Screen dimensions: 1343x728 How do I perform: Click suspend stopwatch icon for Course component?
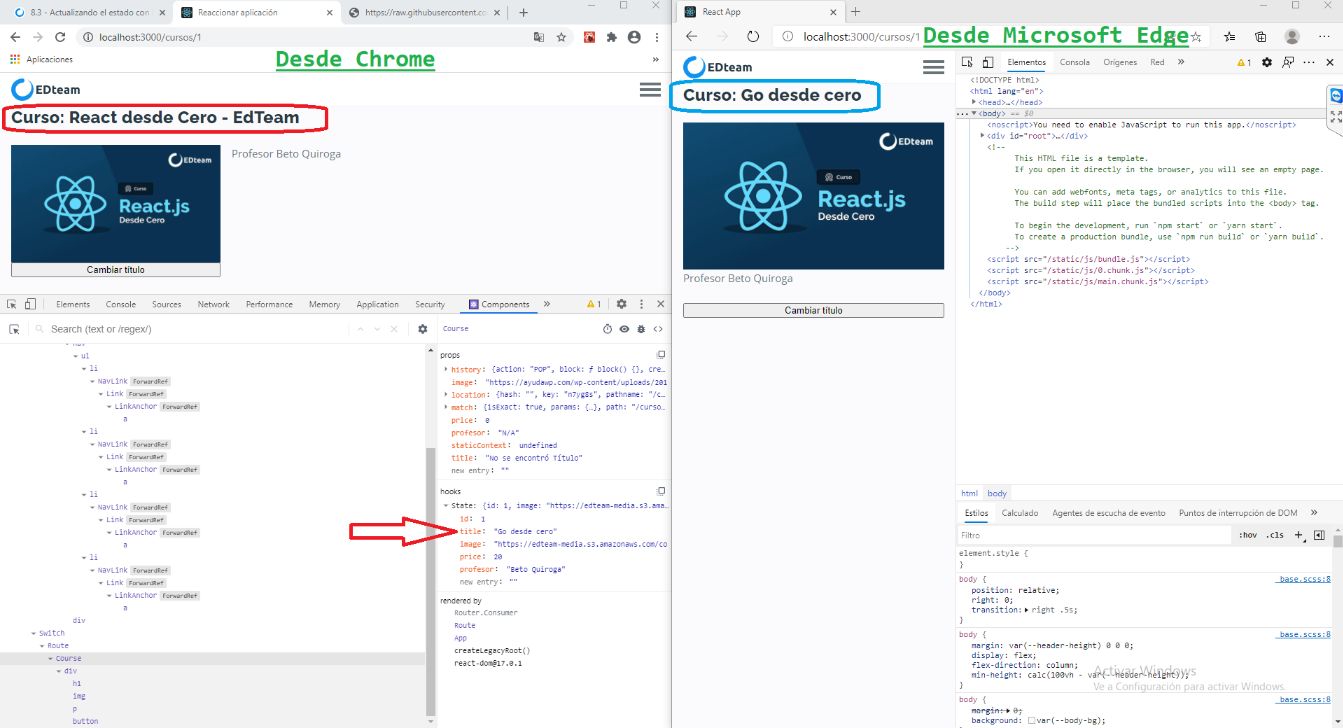tap(607, 329)
